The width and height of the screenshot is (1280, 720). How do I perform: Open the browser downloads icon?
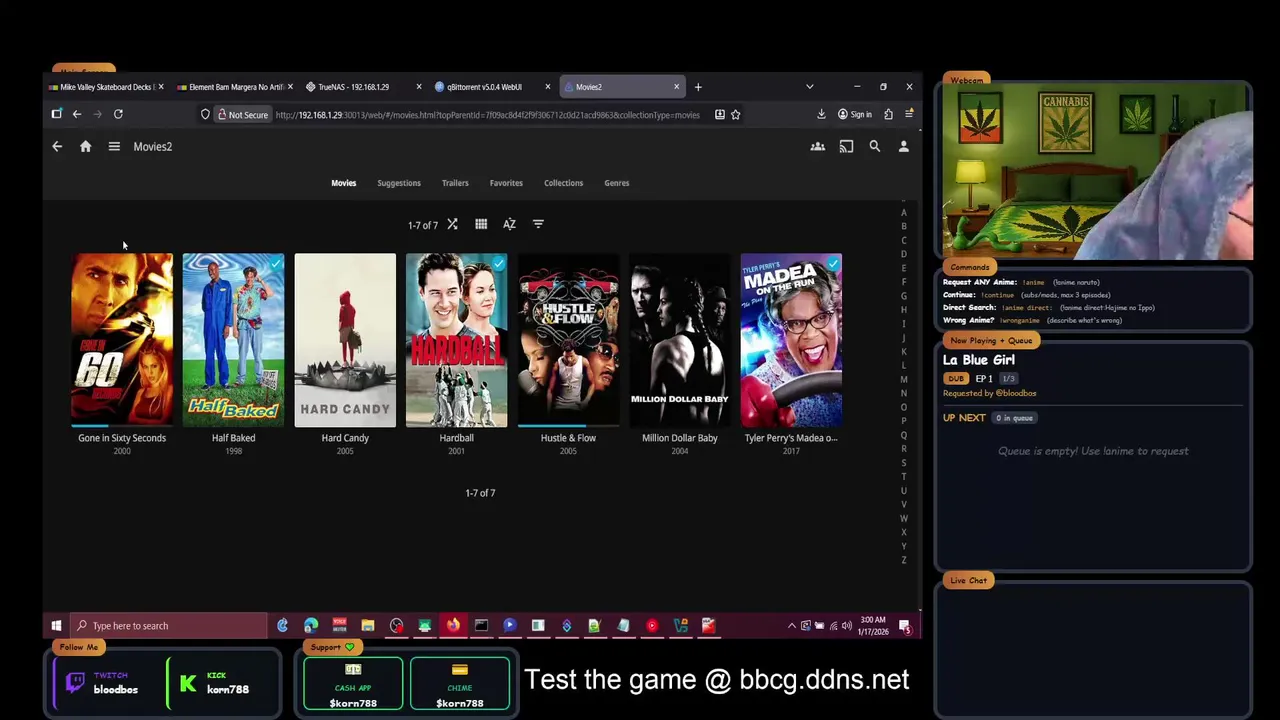(821, 114)
